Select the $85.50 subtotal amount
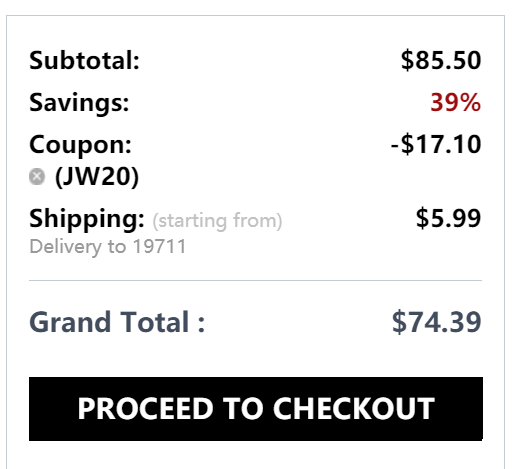Screen dimensions: 517x469 [441, 60]
